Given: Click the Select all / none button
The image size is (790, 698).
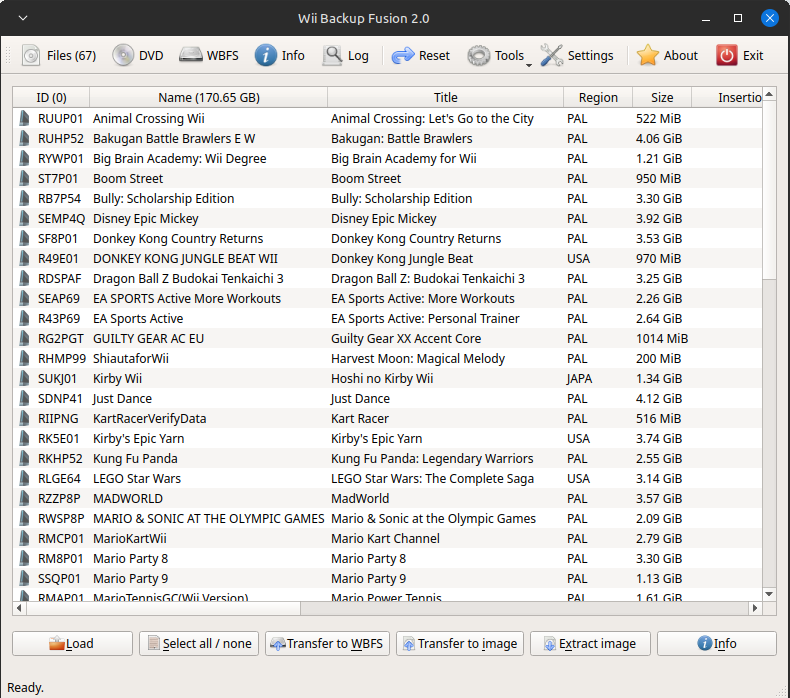Looking at the screenshot, I should tap(199, 643).
